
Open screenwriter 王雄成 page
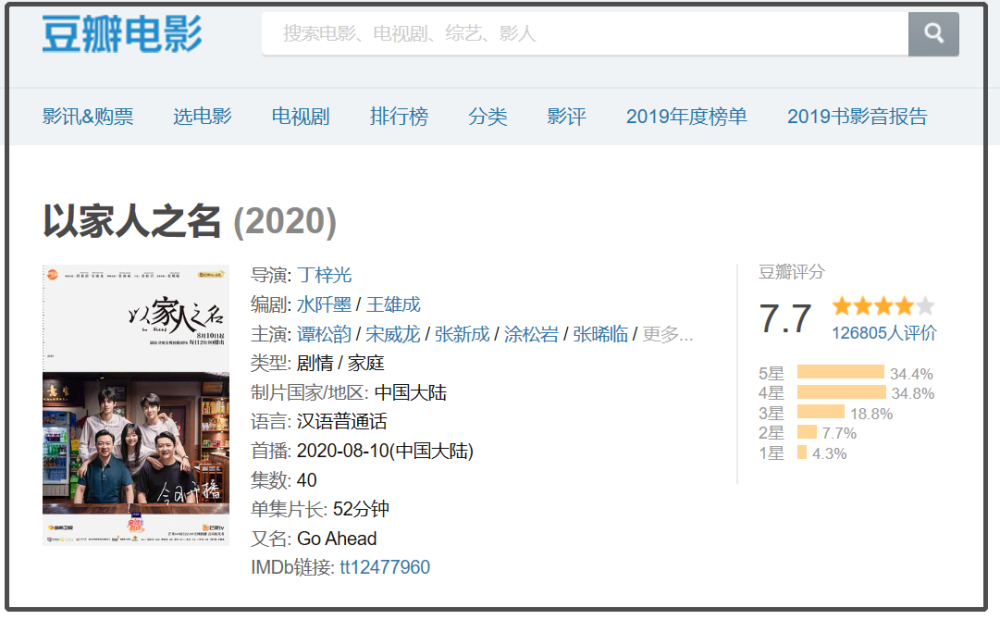coord(393,305)
